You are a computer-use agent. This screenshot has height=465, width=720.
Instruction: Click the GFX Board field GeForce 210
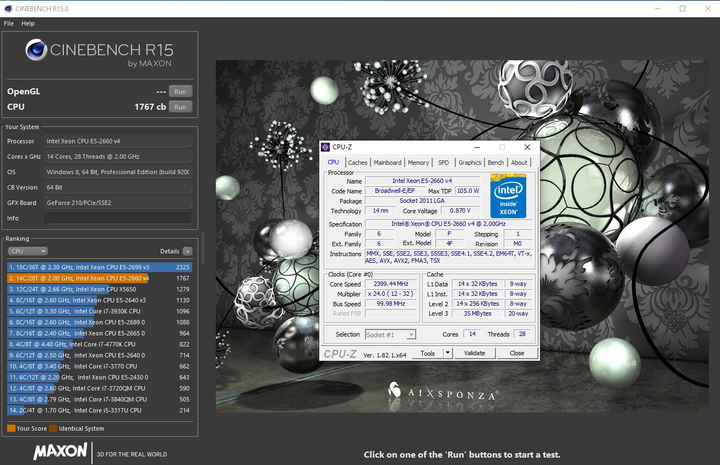point(118,203)
